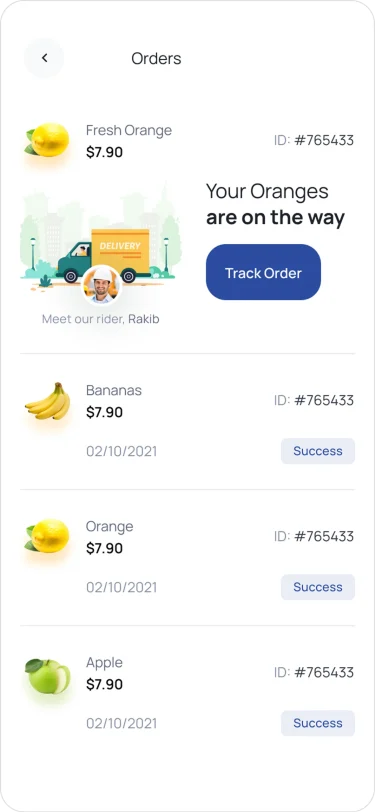The image size is (375, 812).
Task: Click Success badge on Orange order
Action: click(x=318, y=587)
